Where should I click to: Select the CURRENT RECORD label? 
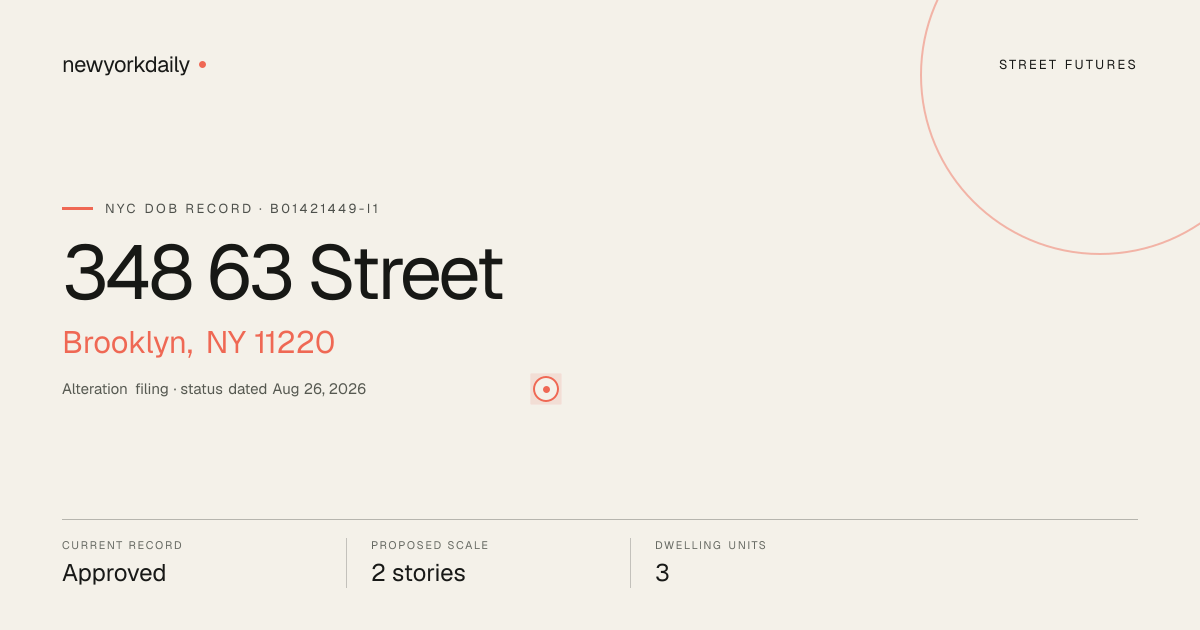pyautogui.click(x=122, y=546)
